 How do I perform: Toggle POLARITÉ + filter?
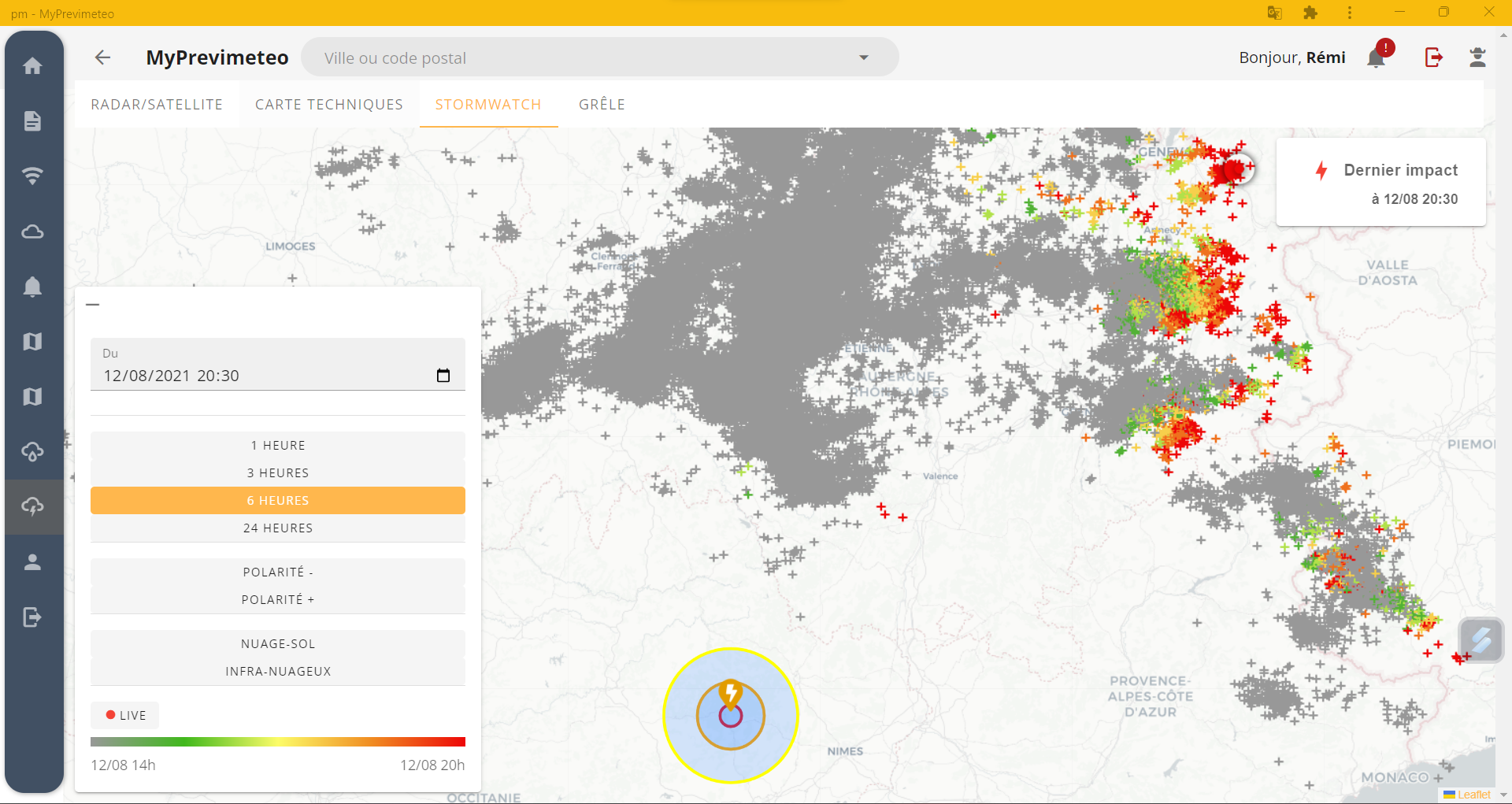(x=278, y=600)
